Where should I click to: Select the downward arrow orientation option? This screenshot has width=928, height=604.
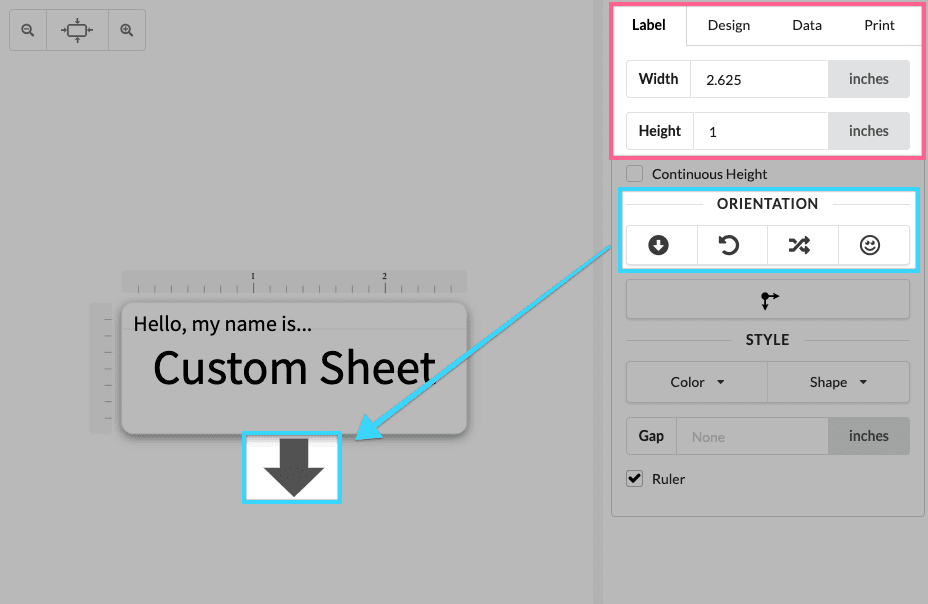pyautogui.click(x=660, y=244)
